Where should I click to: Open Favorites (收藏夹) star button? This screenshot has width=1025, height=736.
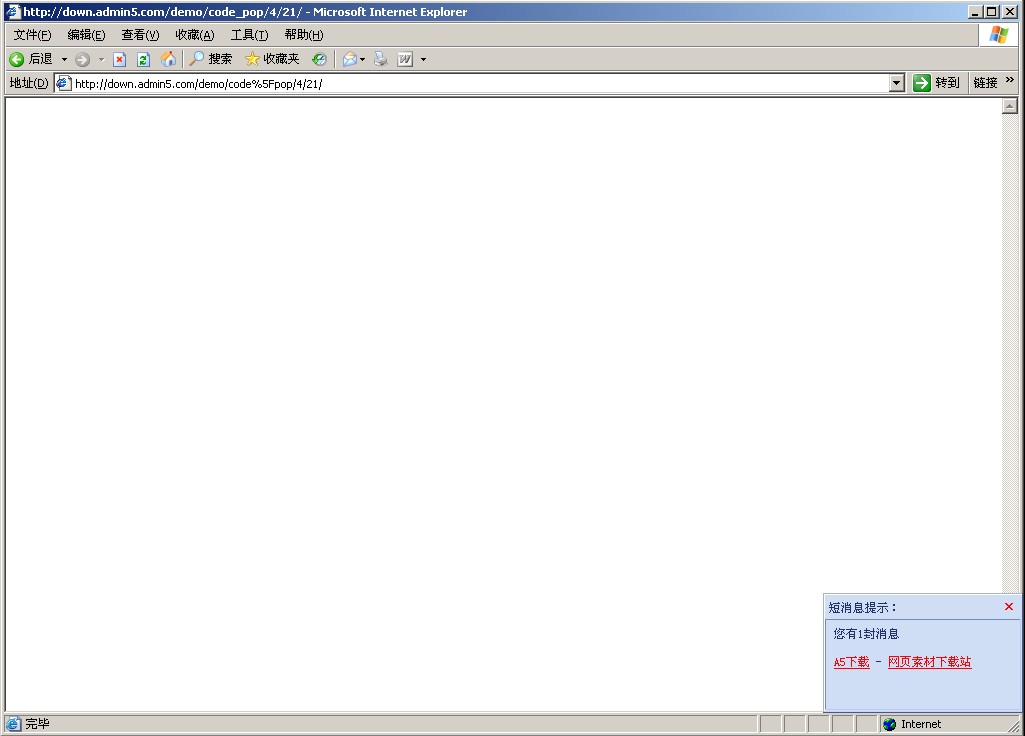272,59
